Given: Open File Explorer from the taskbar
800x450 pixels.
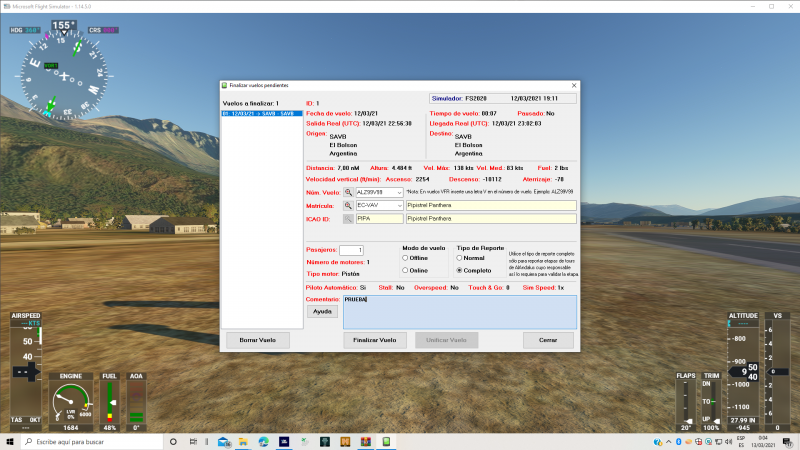Looking at the screenshot, I should [243, 442].
